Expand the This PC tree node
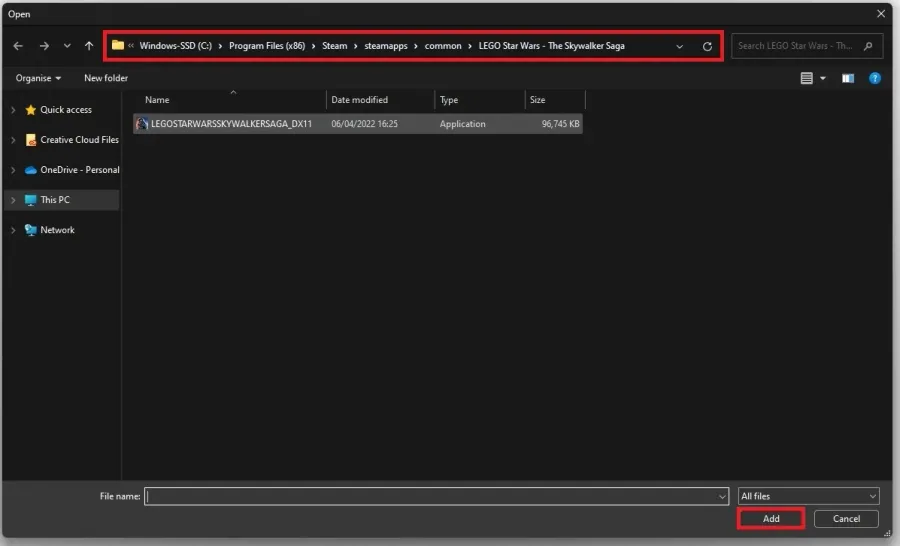 point(13,200)
